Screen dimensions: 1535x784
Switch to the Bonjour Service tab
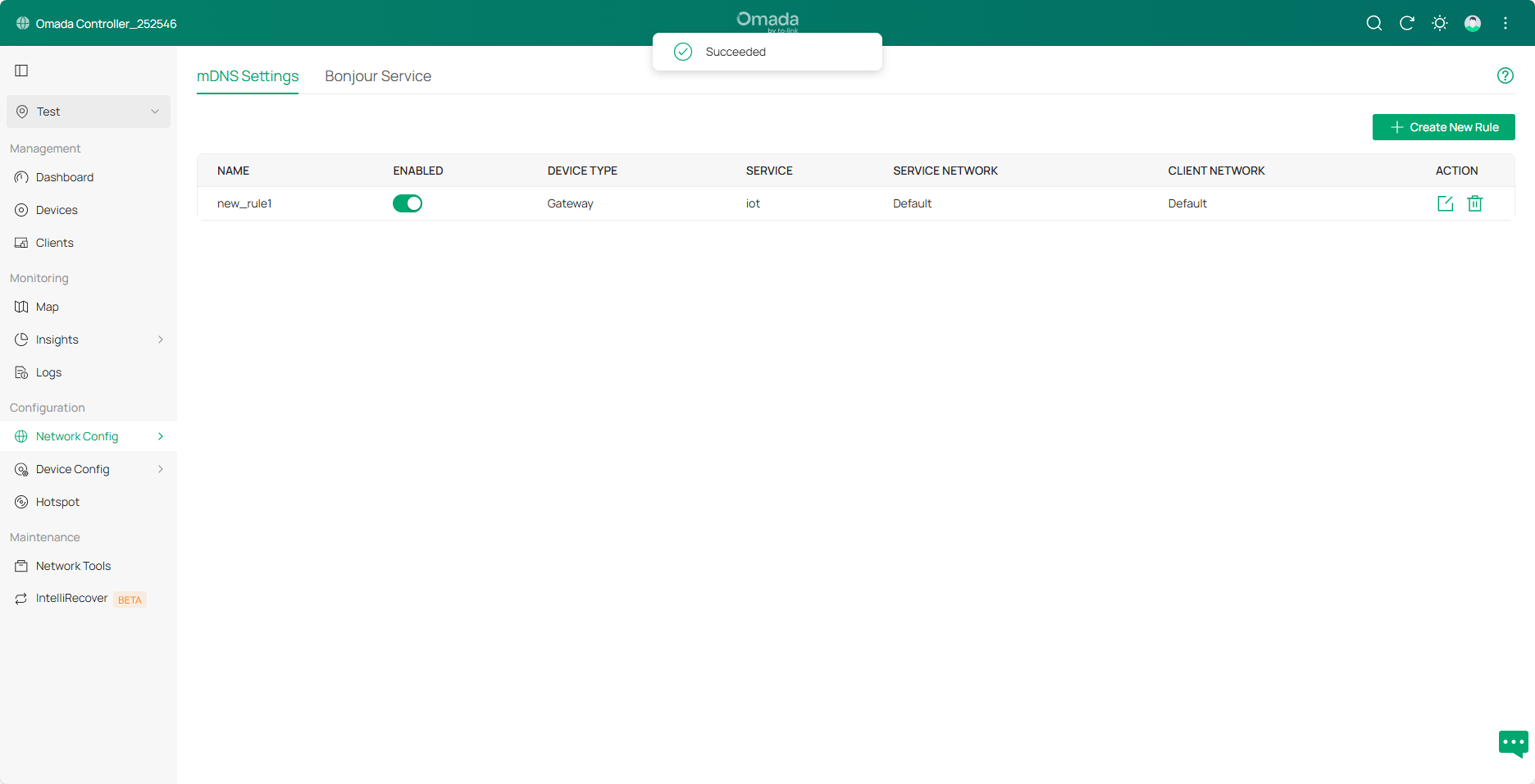(377, 76)
